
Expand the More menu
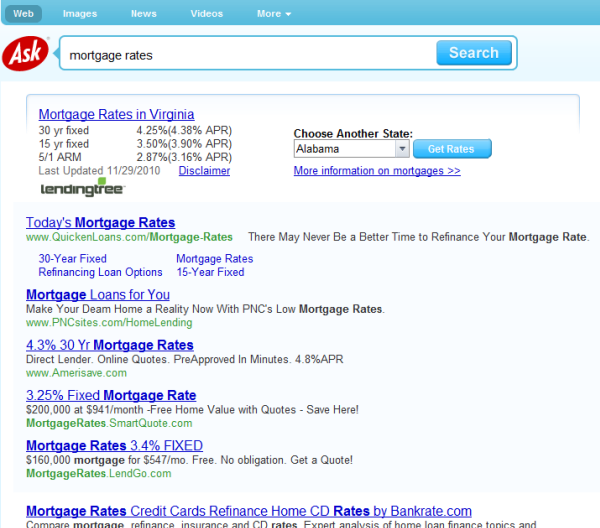[274, 14]
